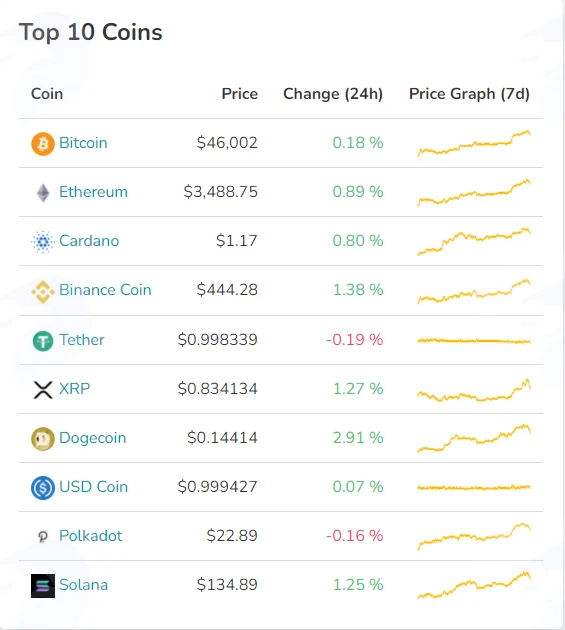Image resolution: width=565 pixels, height=630 pixels.
Task: Open the Ethereum coin link
Action: coord(93,192)
